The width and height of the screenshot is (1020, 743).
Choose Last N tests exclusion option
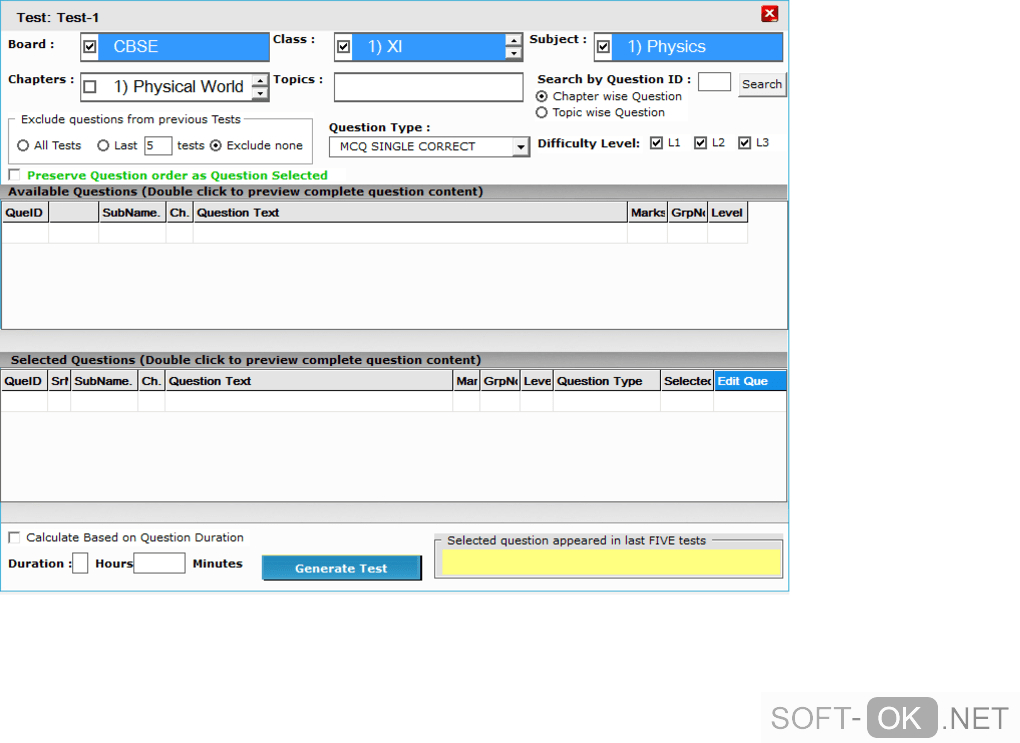click(x=103, y=146)
